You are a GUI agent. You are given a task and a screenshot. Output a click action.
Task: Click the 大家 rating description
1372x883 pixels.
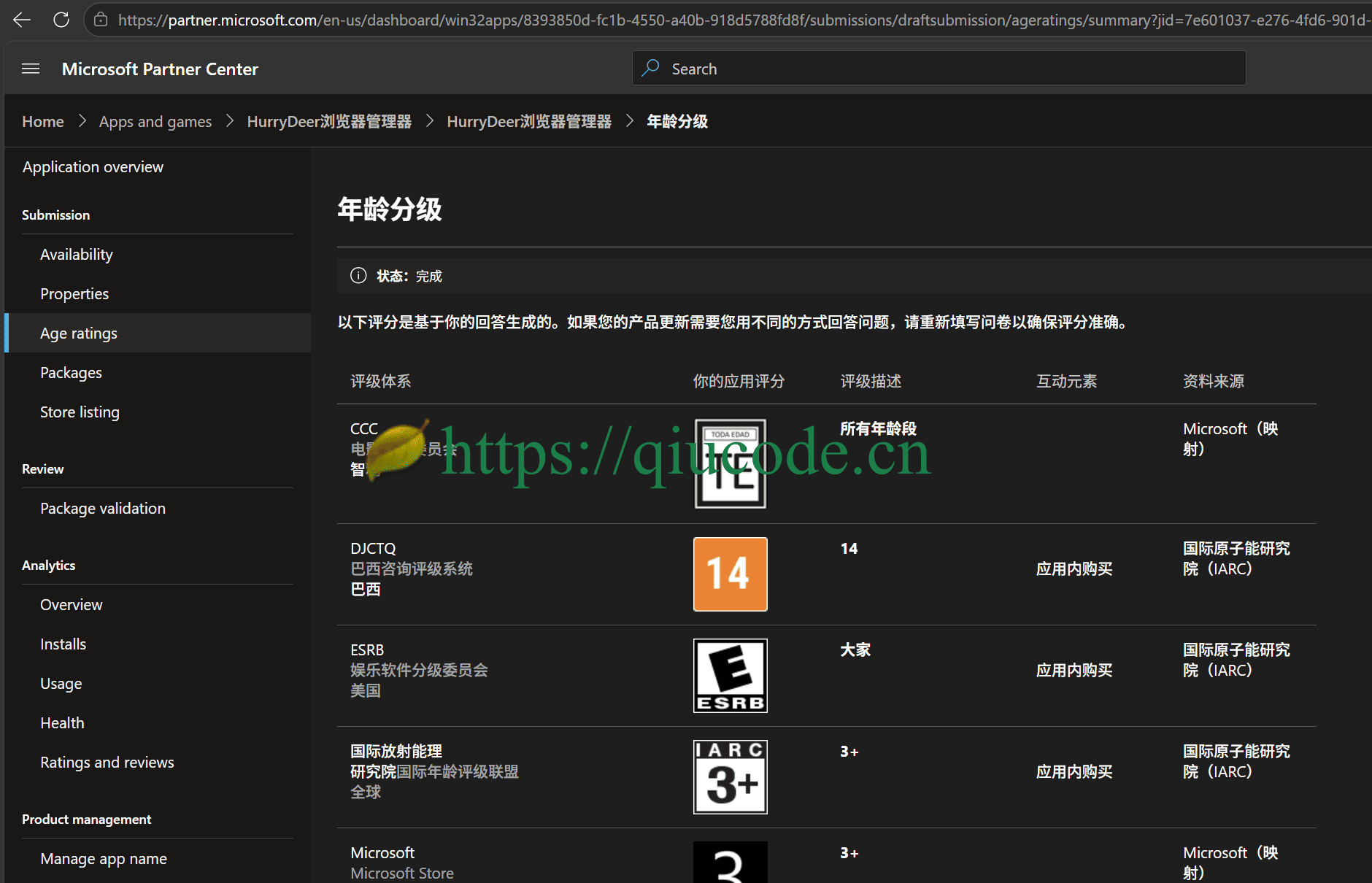[855, 649]
